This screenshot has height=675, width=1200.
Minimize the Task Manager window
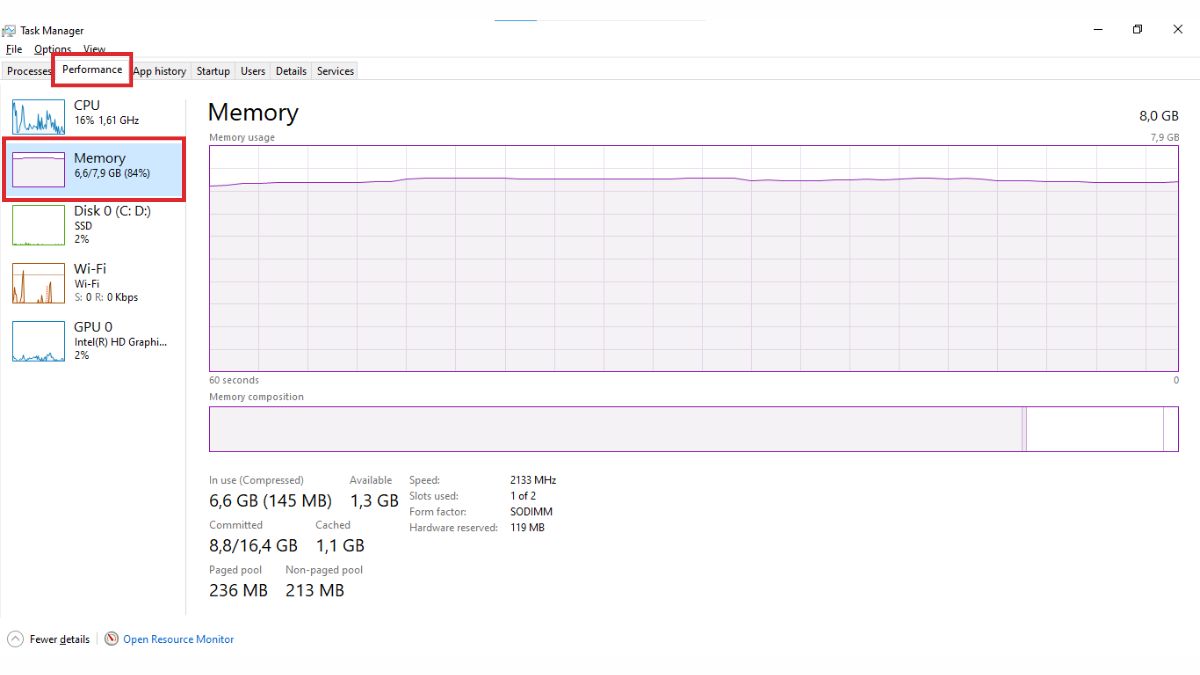(x=1097, y=30)
